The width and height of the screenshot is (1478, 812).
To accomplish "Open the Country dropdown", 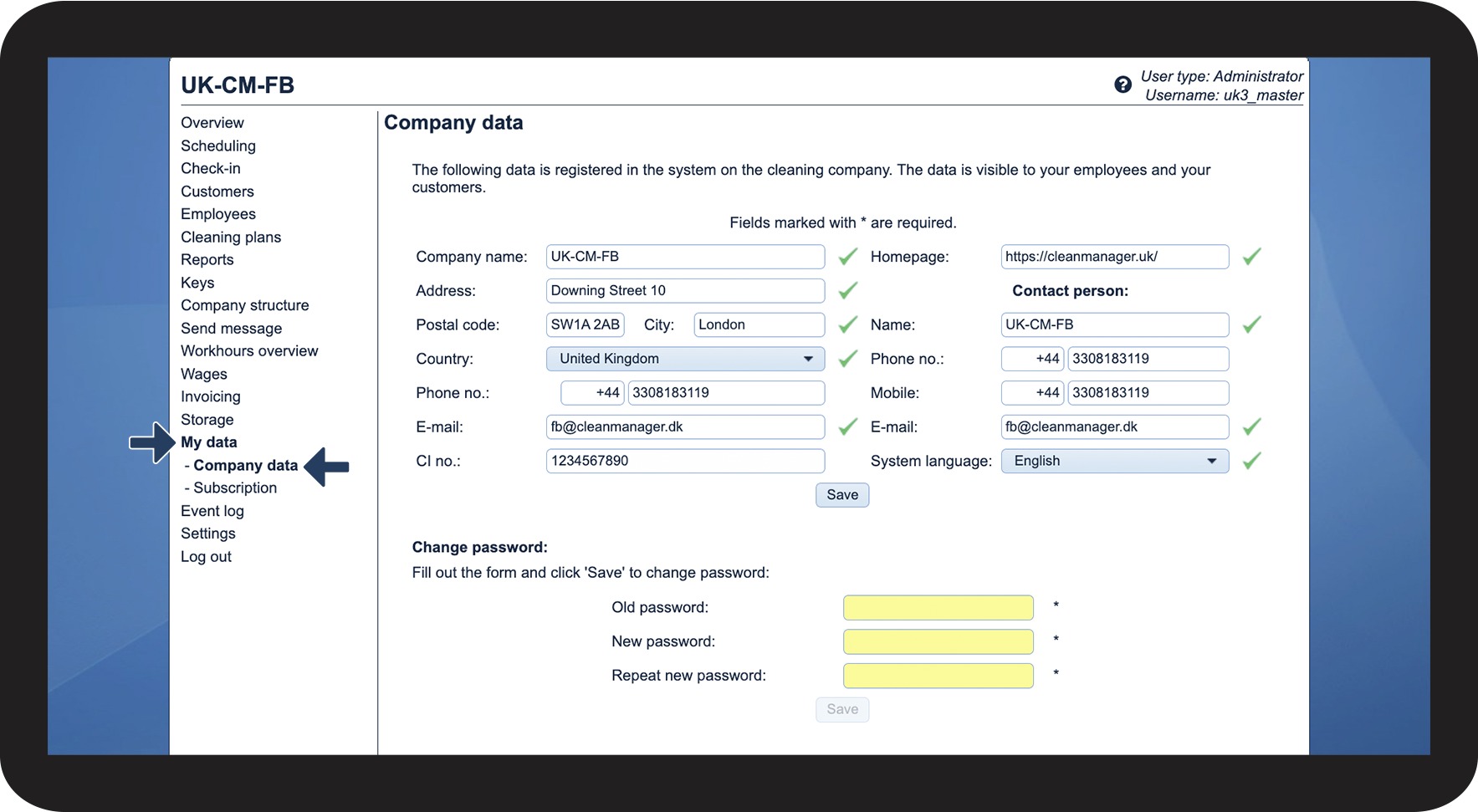I will pos(685,359).
